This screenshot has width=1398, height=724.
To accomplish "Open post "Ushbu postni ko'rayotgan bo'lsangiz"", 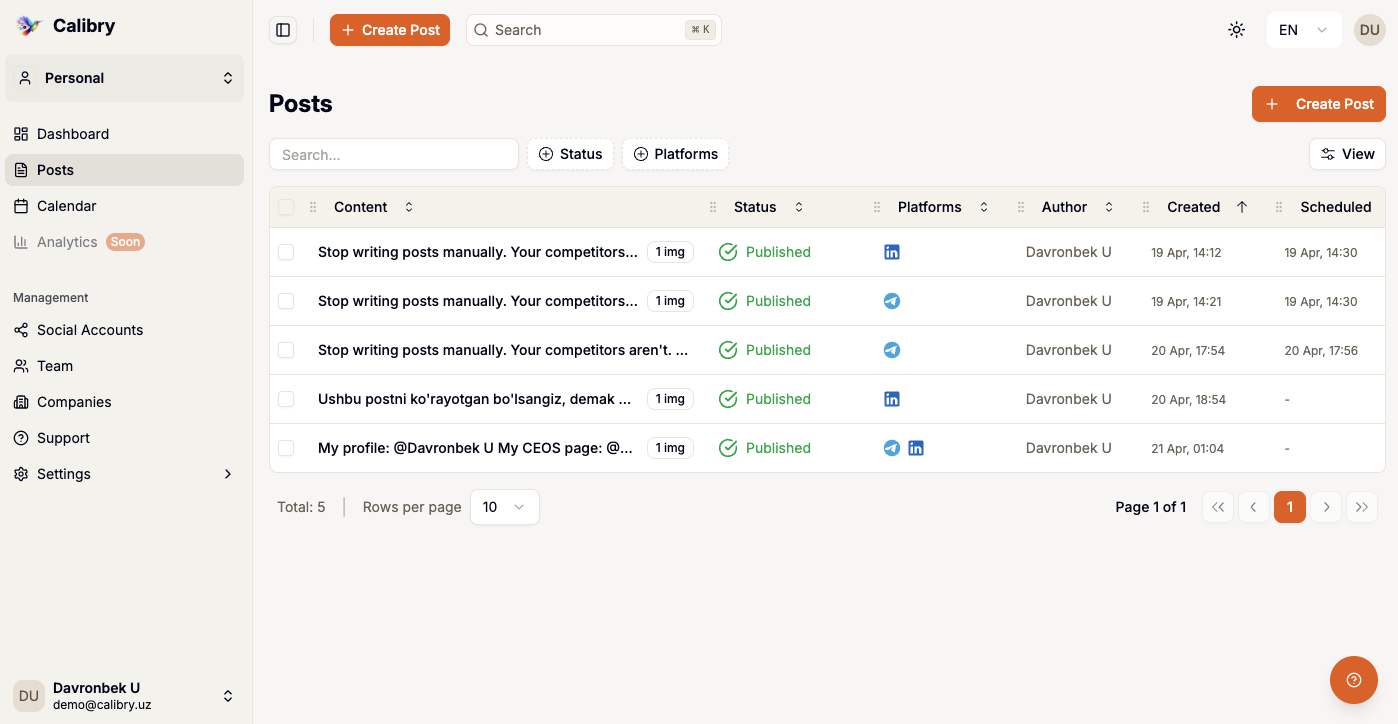I will click(x=475, y=399).
